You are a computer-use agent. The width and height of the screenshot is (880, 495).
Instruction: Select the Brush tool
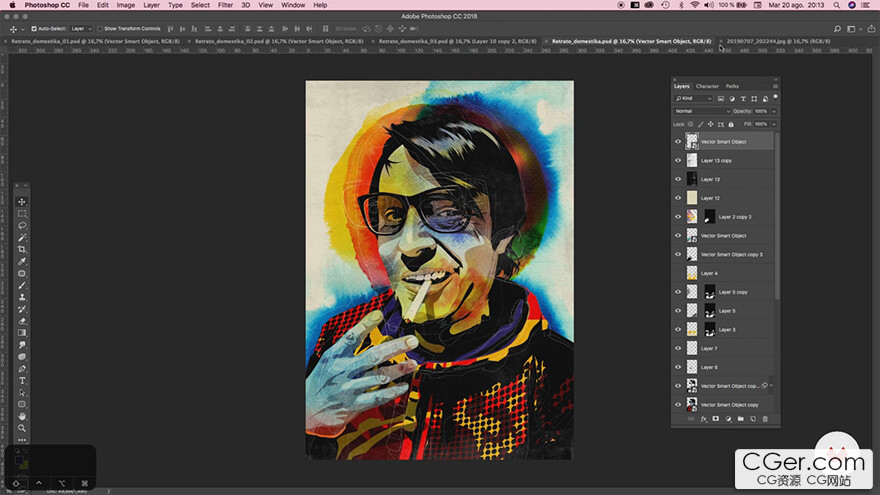click(x=22, y=285)
